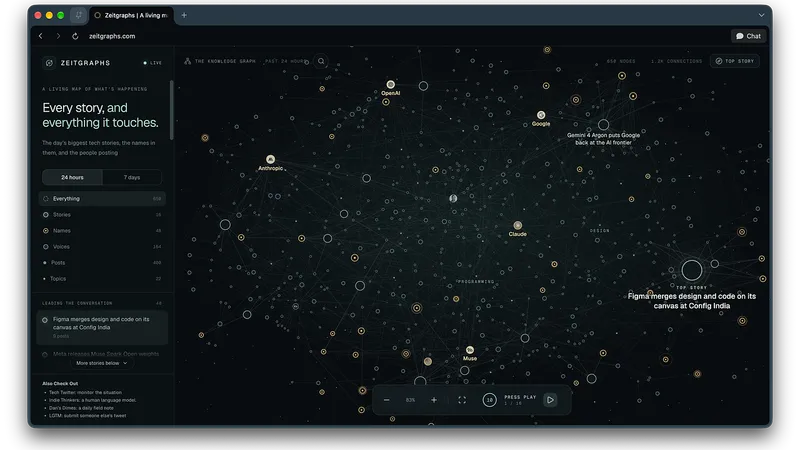Select the OpenAI node
Viewport: 800px width, 450px height.
[390, 85]
